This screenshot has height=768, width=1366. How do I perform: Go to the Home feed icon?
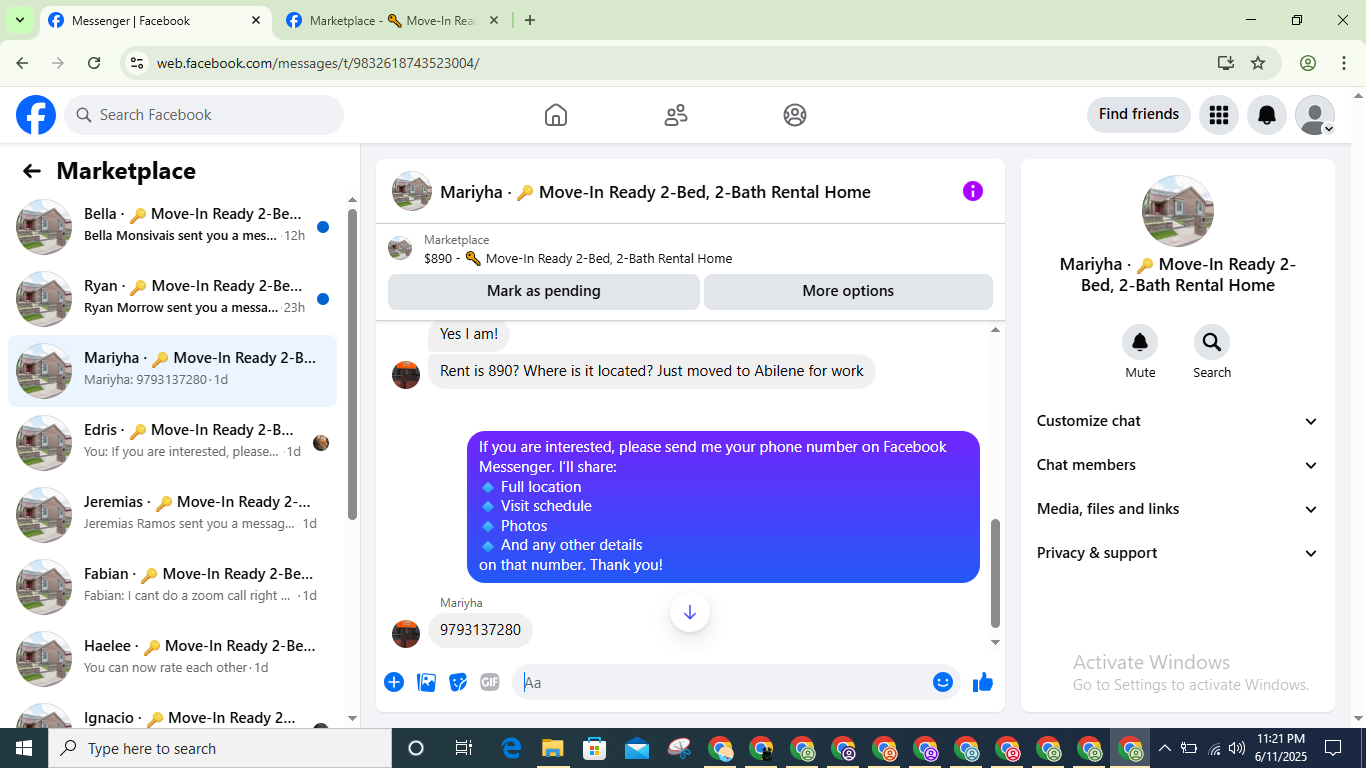tap(556, 115)
